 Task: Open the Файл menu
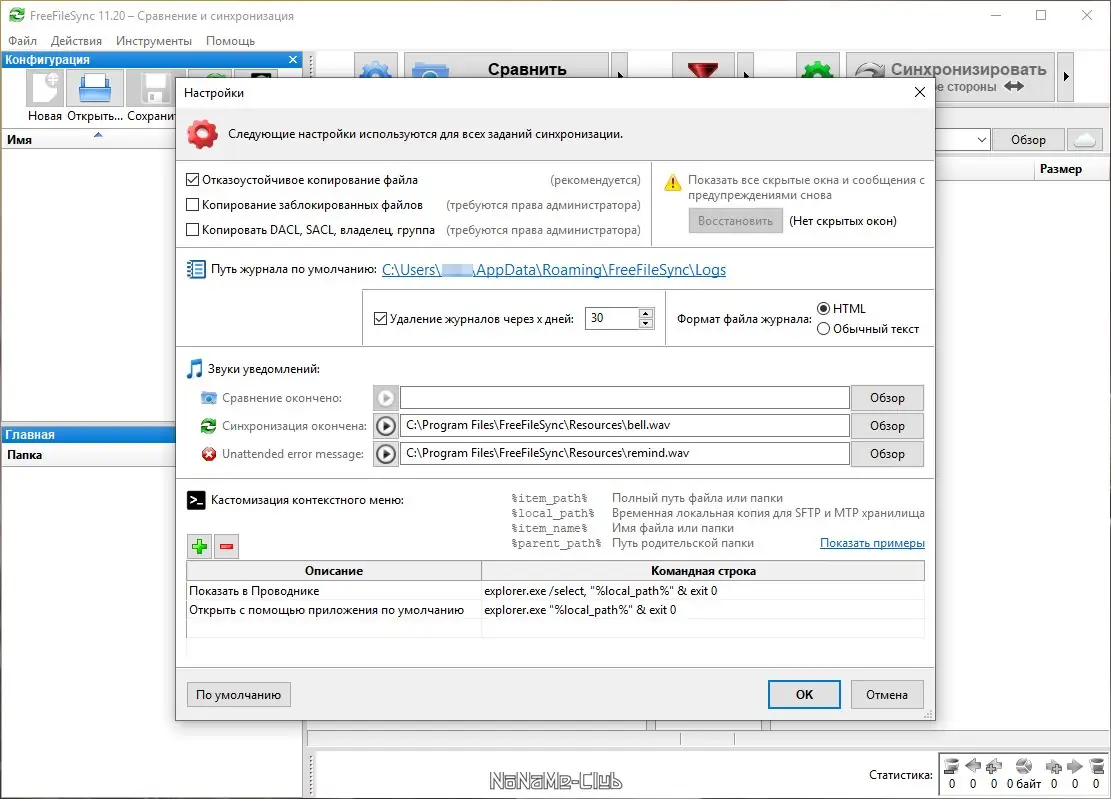pos(23,41)
